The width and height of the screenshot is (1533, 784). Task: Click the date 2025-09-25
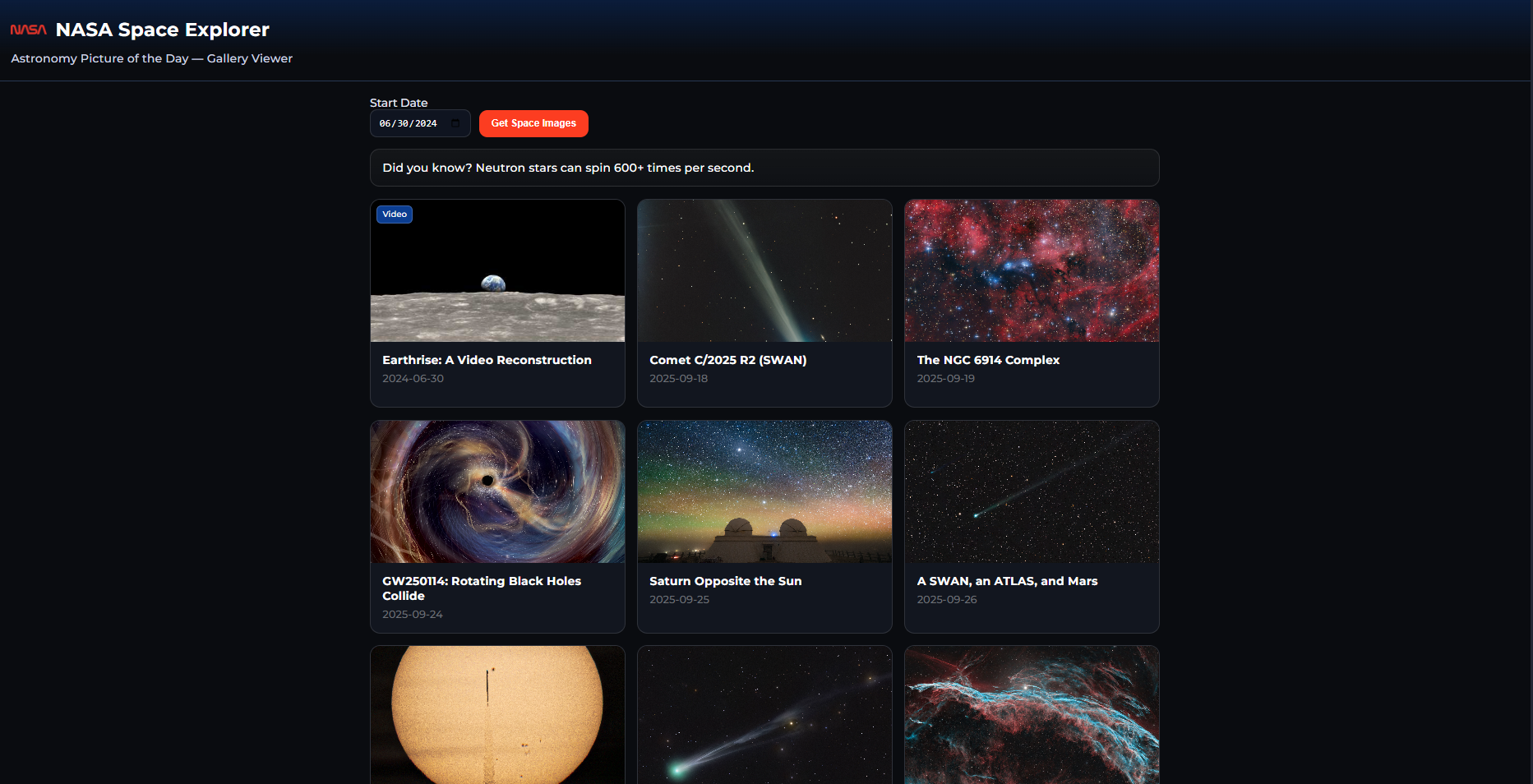click(x=679, y=600)
